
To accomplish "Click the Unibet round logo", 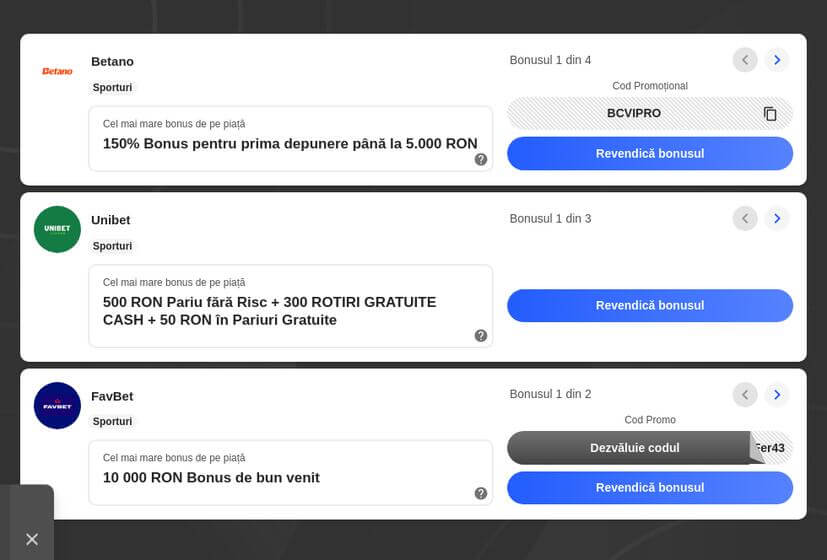I will pos(57,229).
